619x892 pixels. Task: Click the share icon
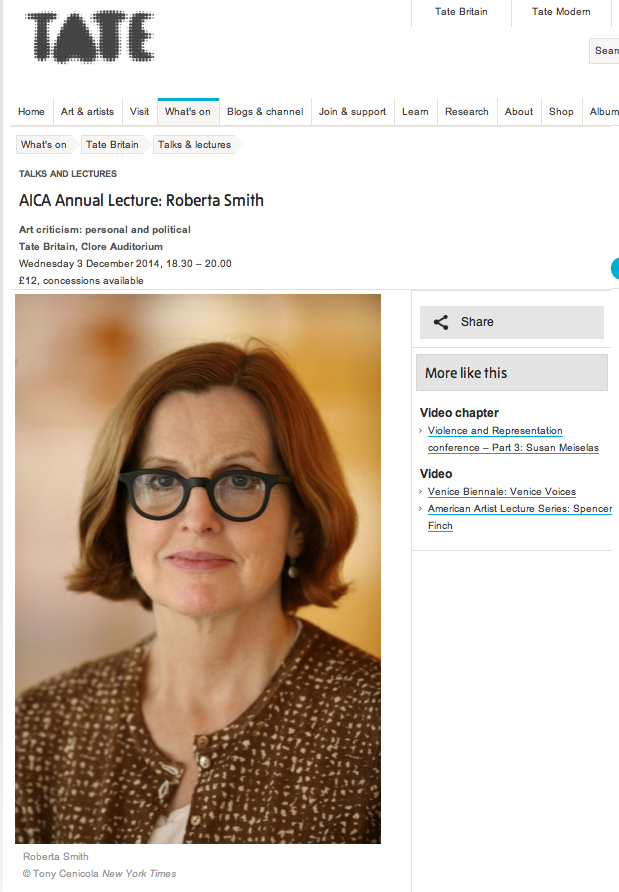[441, 323]
